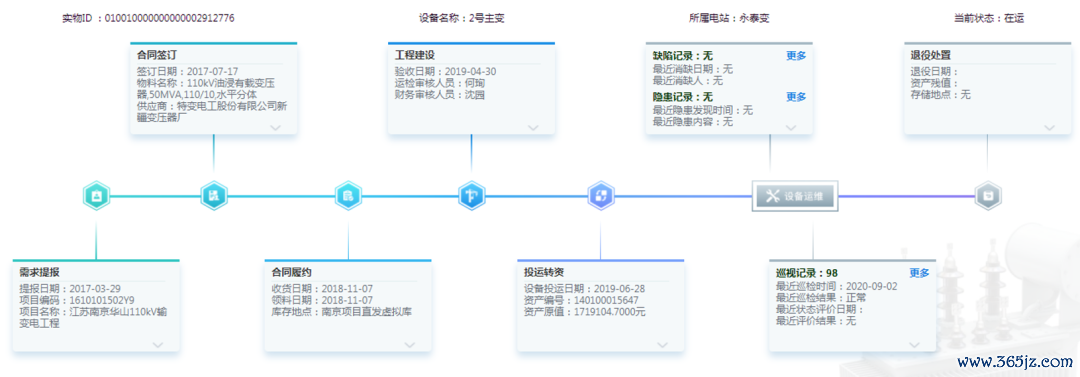Click the 所属电站：永泰变 label

[x=729, y=19]
